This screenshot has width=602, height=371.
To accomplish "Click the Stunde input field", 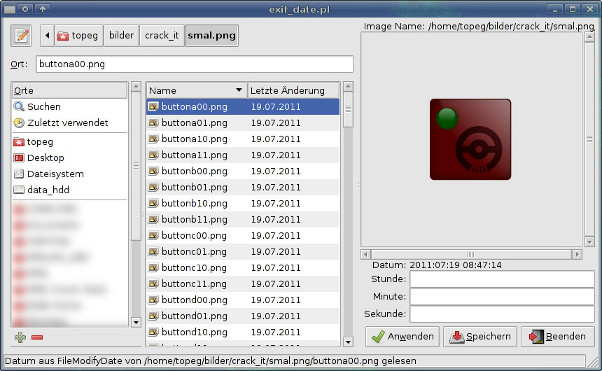I will point(502,279).
